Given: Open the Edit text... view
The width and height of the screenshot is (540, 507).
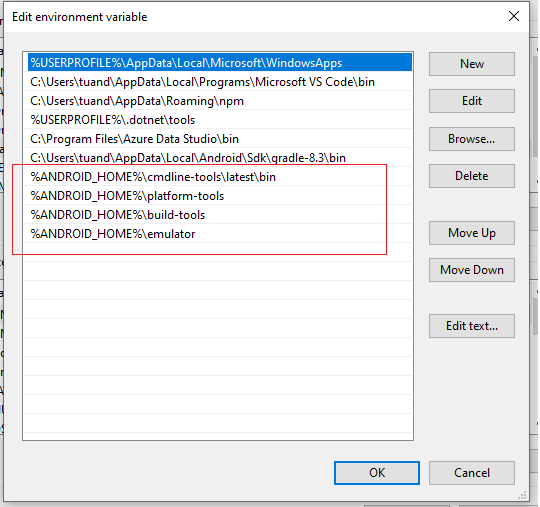Looking at the screenshot, I should coord(471,326).
